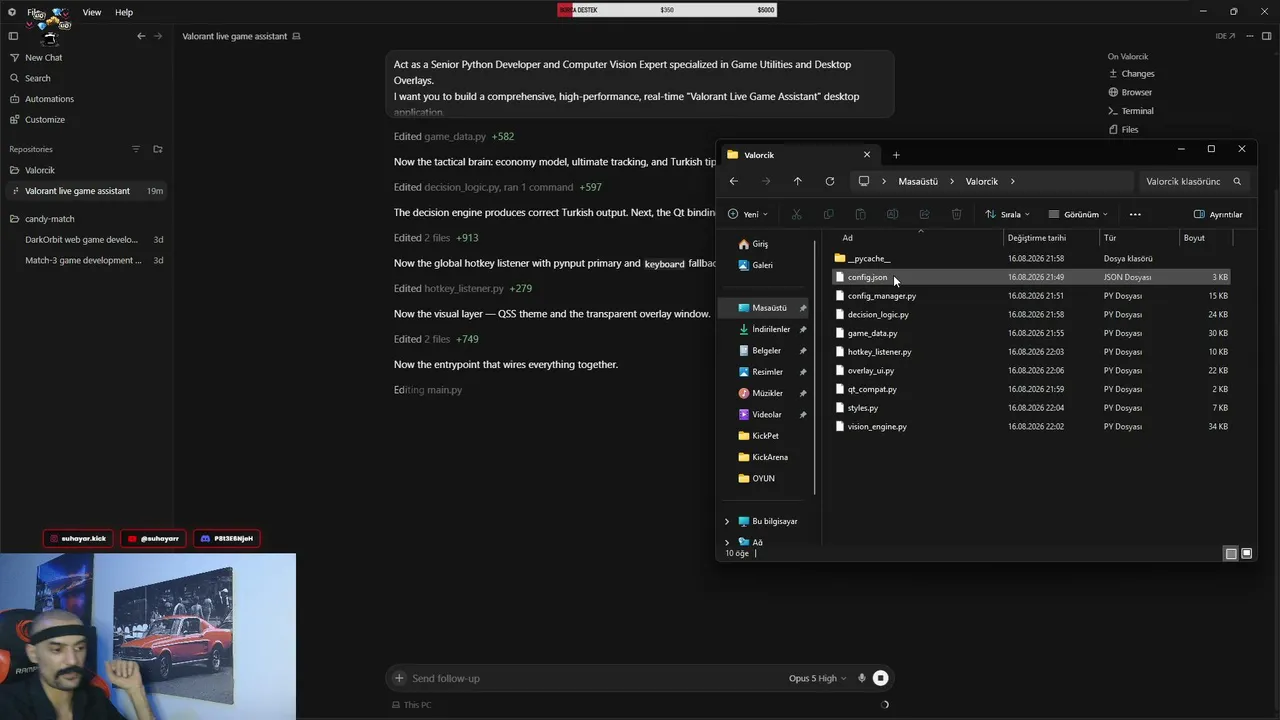This screenshot has width=1280, height=720.
Task: Open Automations in the sidebar
Action: 49,99
